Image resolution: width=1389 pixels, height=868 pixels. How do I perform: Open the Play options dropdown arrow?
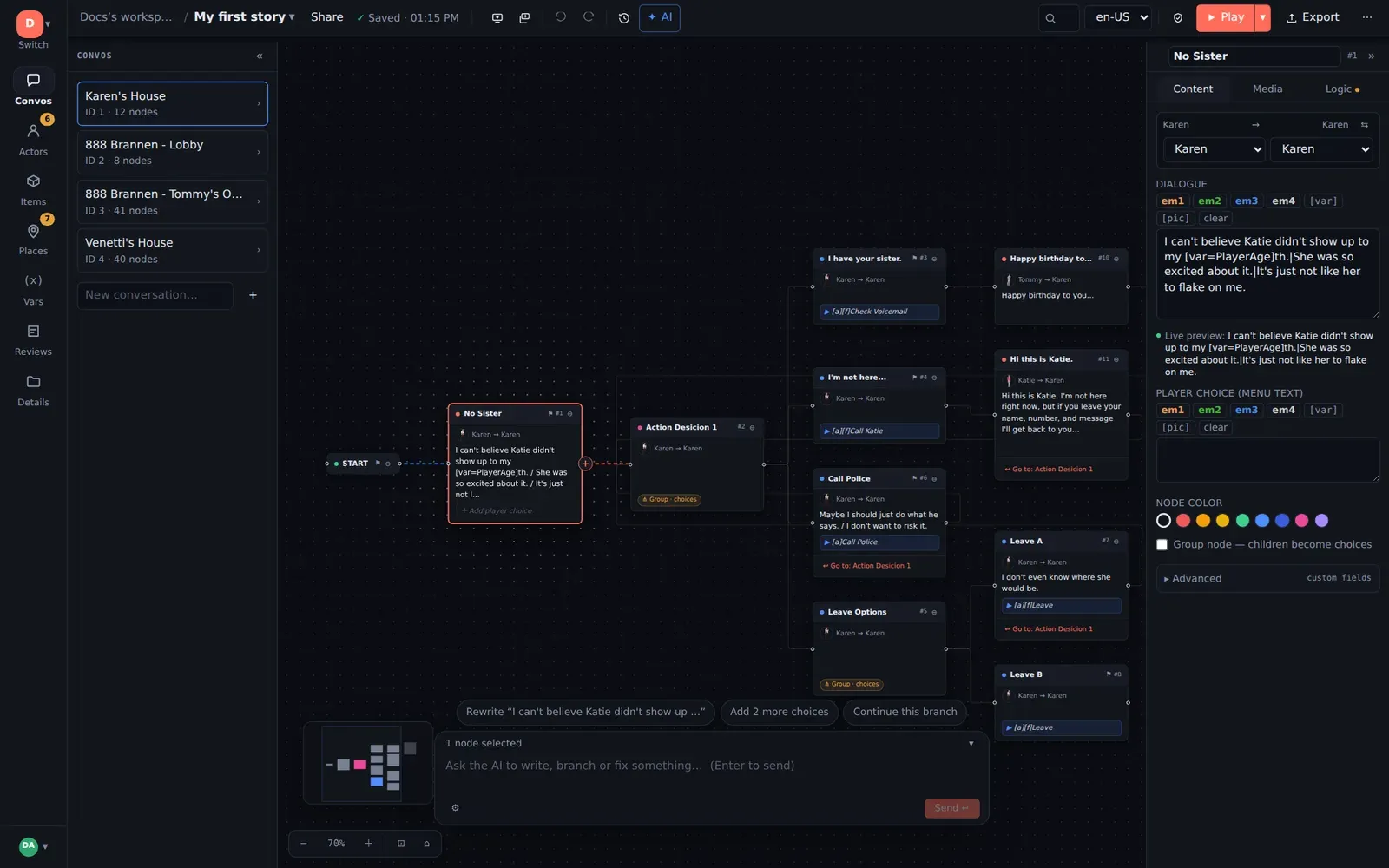[x=1262, y=17]
